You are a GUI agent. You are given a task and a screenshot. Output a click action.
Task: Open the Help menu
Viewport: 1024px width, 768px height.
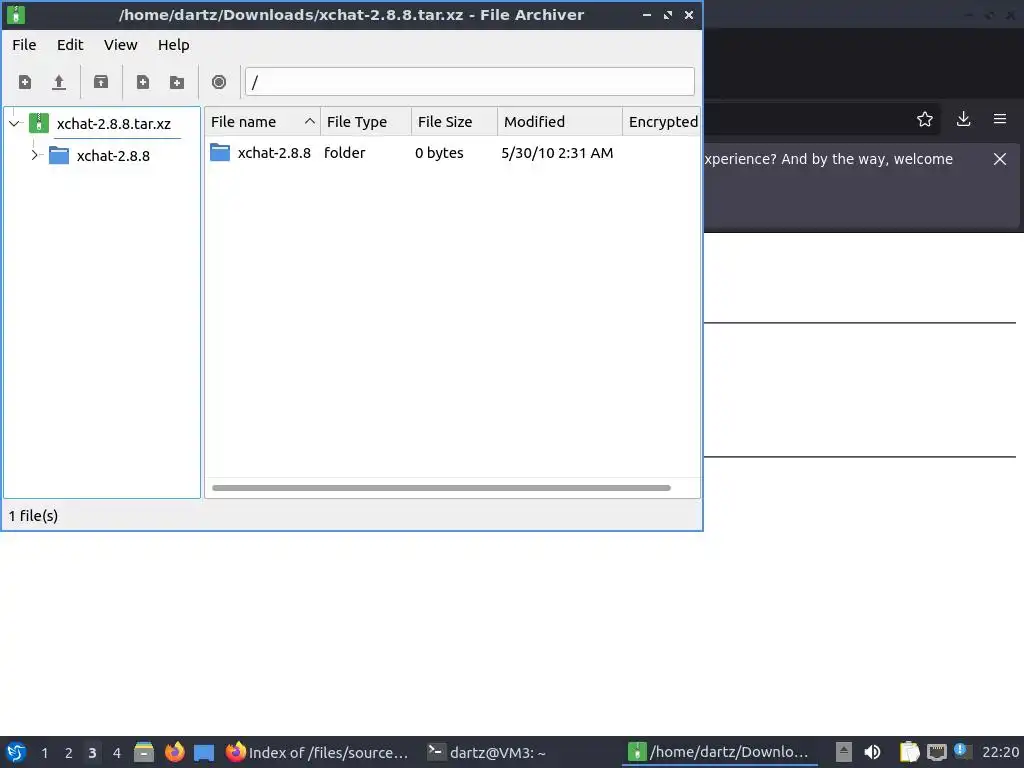[x=174, y=45]
